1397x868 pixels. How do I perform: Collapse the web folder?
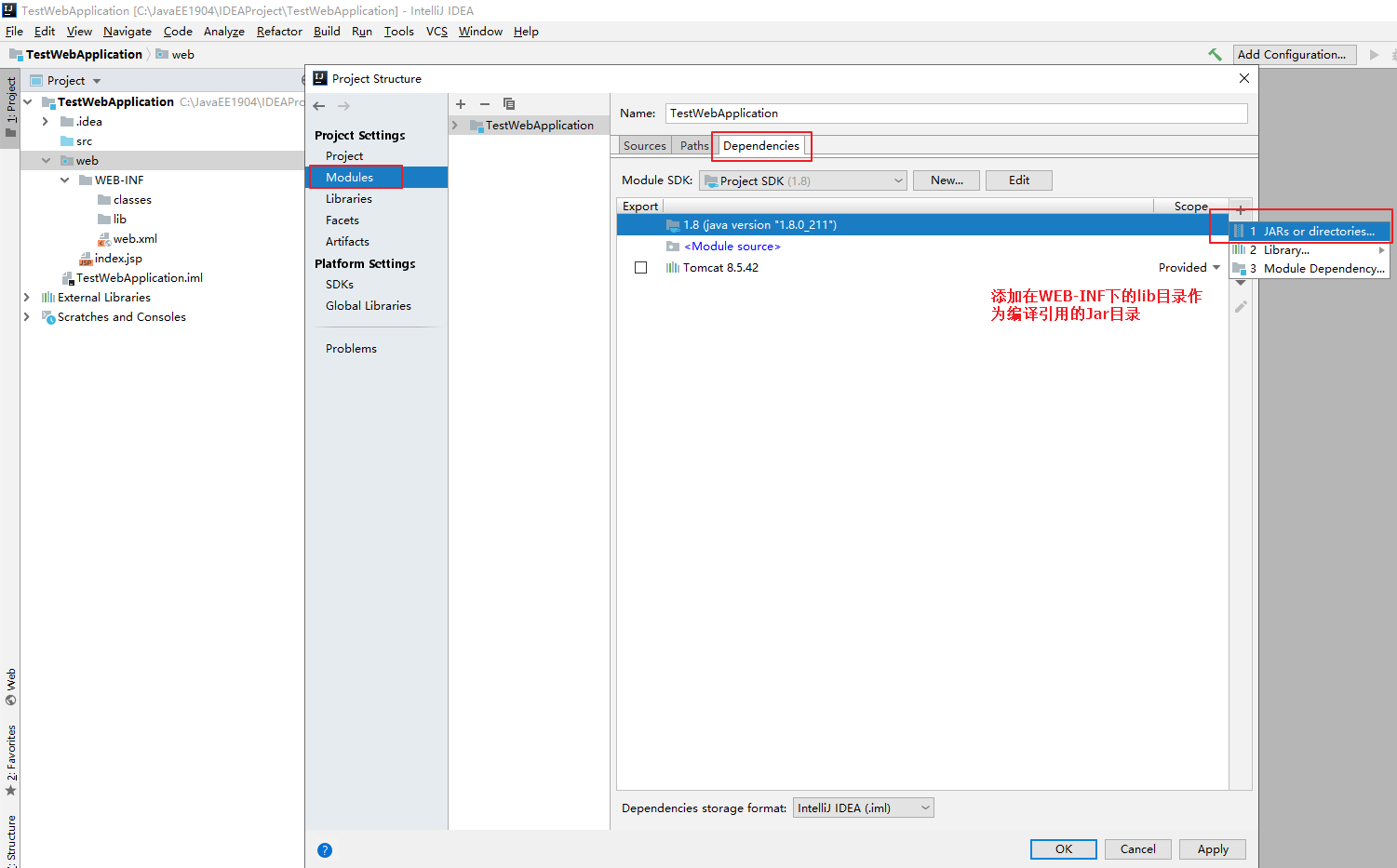point(46,161)
